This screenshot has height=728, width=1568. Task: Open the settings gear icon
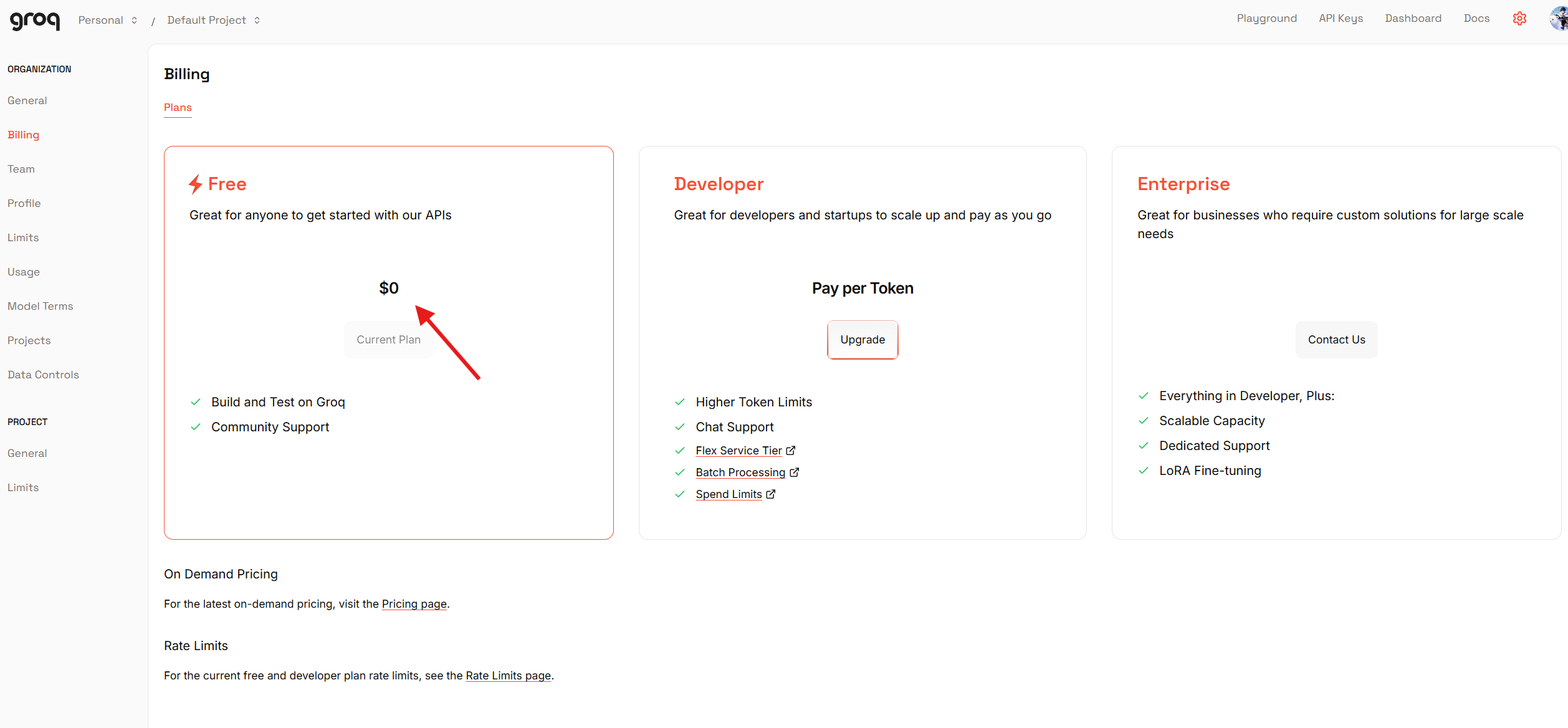pos(1519,19)
